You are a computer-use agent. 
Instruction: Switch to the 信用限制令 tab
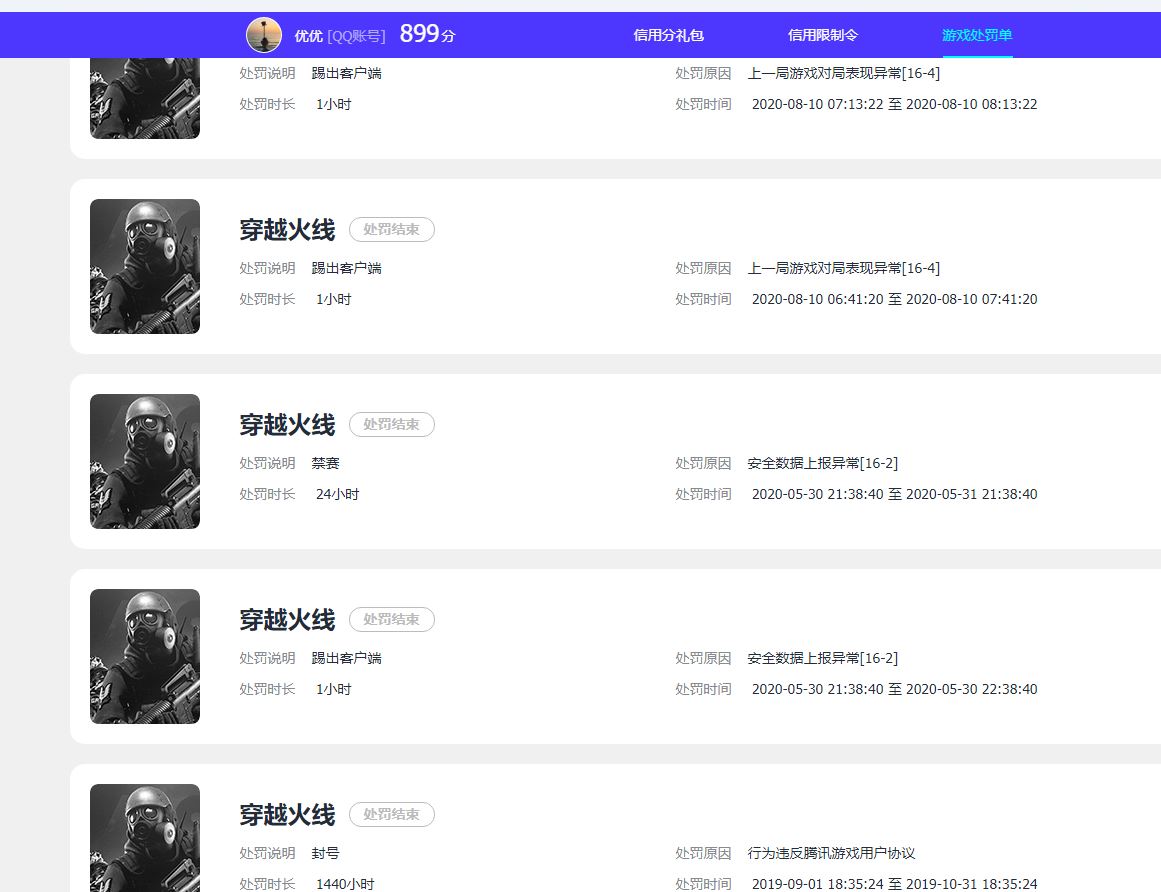click(x=823, y=35)
